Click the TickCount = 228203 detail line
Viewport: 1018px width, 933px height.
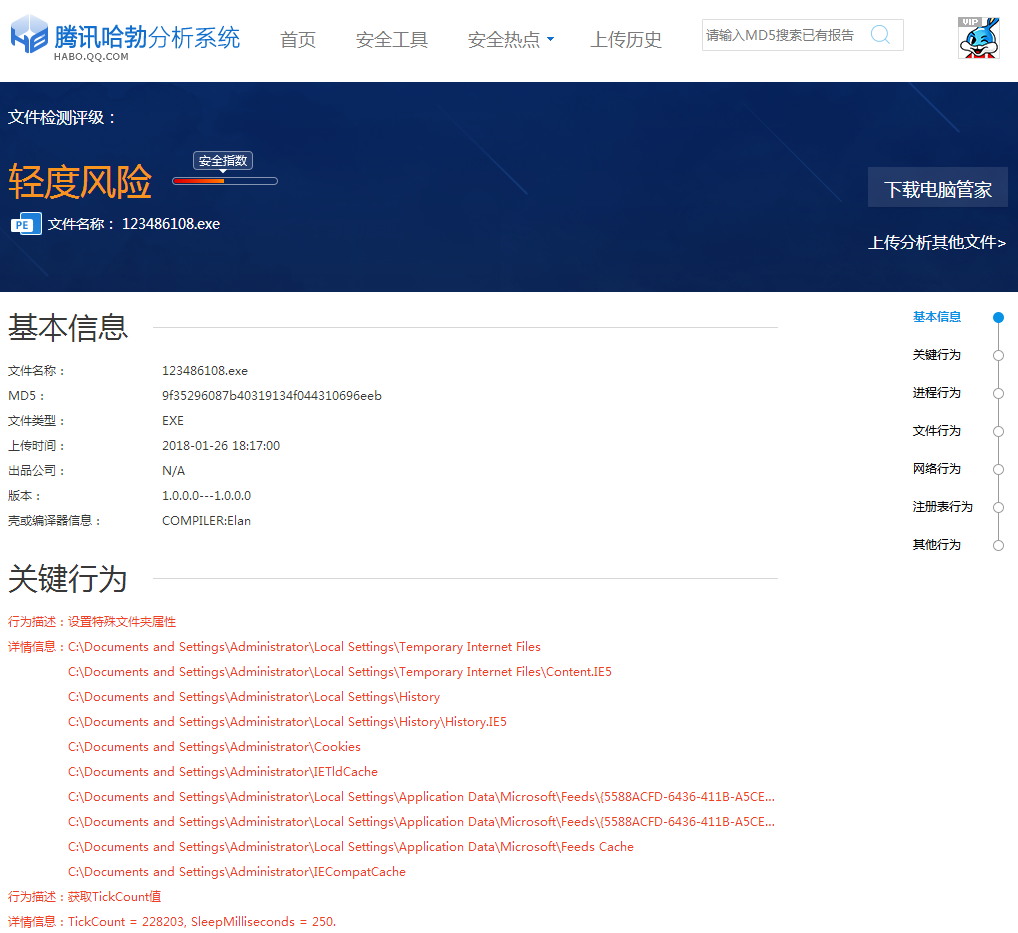tap(202, 921)
